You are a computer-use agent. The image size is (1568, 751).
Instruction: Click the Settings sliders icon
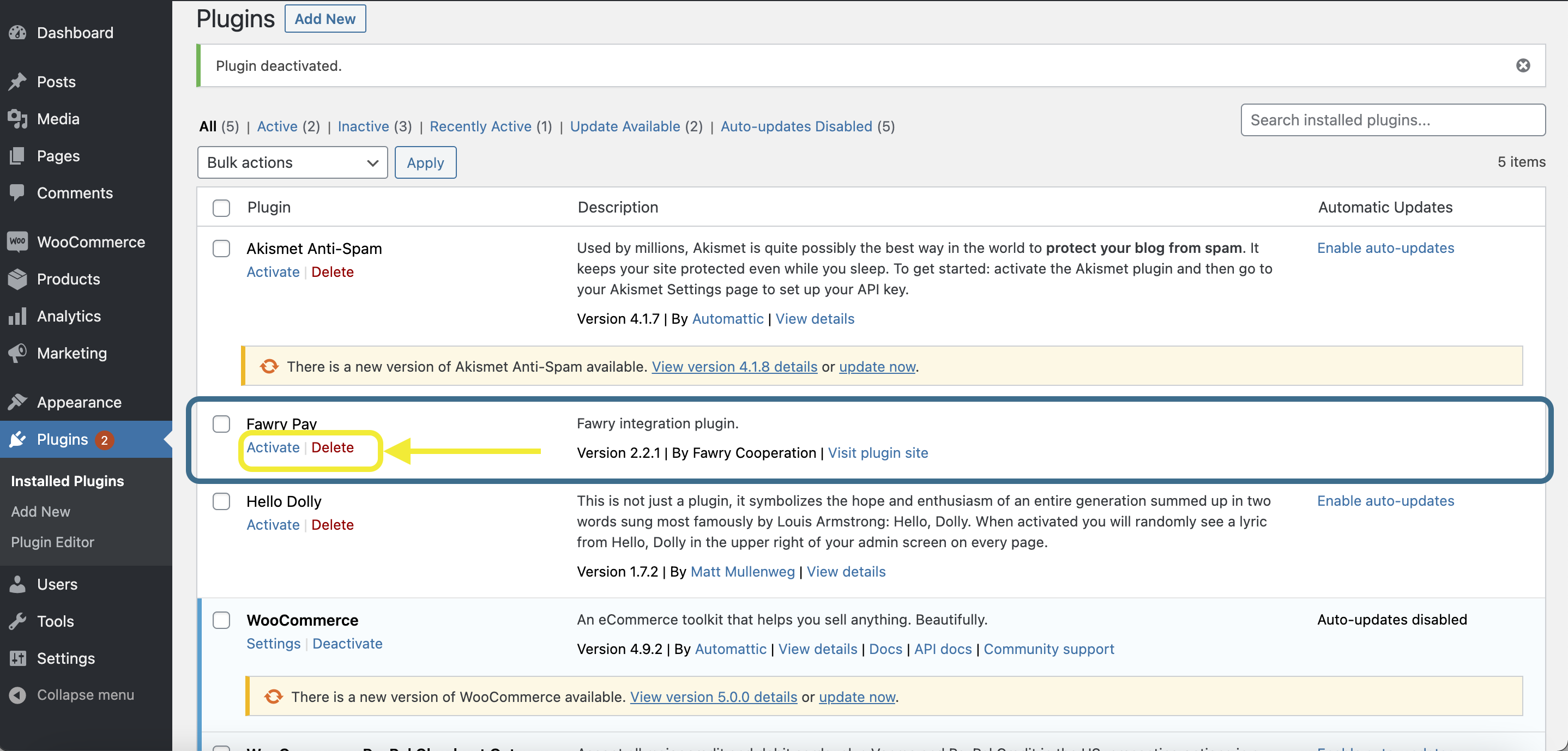[17, 658]
